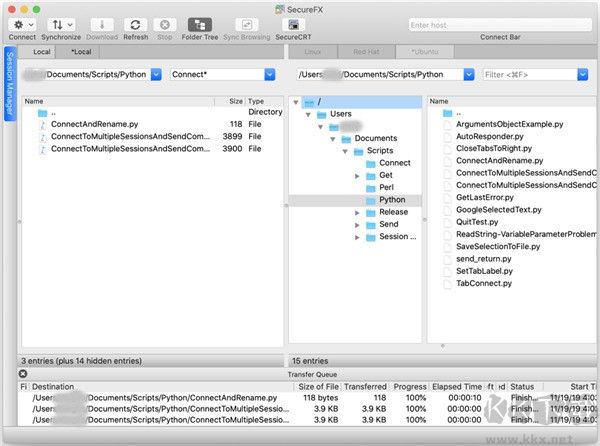Image resolution: width=600 pixels, height=446 pixels.
Task: Open the local path dropdown arrow
Action: click(159, 74)
